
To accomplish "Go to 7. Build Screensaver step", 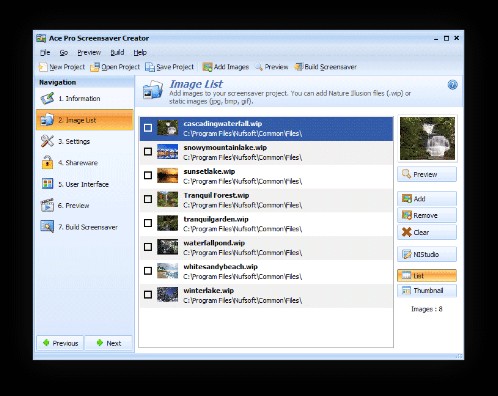I will [x=85, y=227].
